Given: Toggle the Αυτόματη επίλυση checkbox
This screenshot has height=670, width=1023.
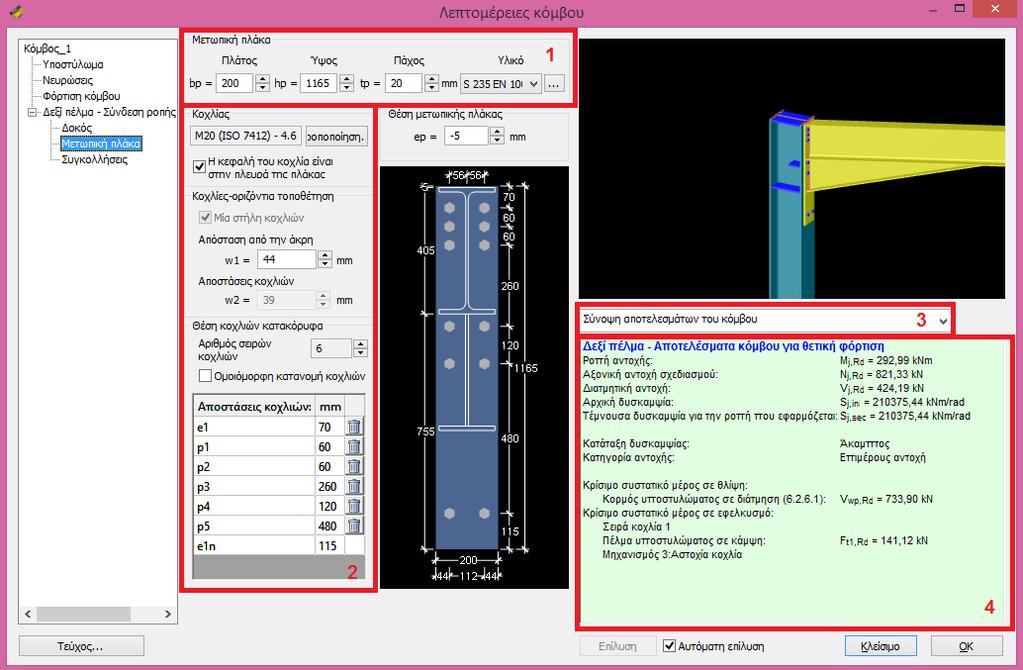Looking at the screenshot, I should (x=669, y=646).
